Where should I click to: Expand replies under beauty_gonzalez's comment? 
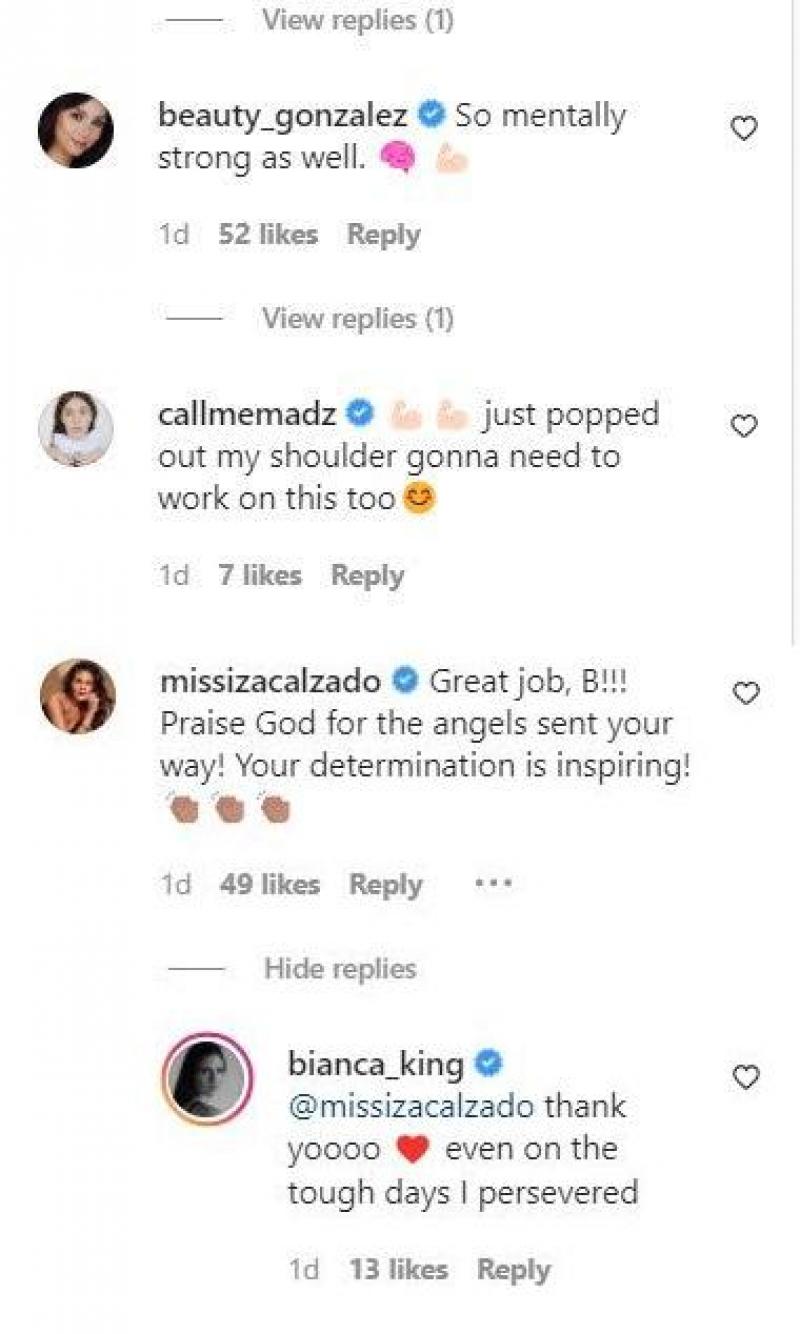[357, 318]
